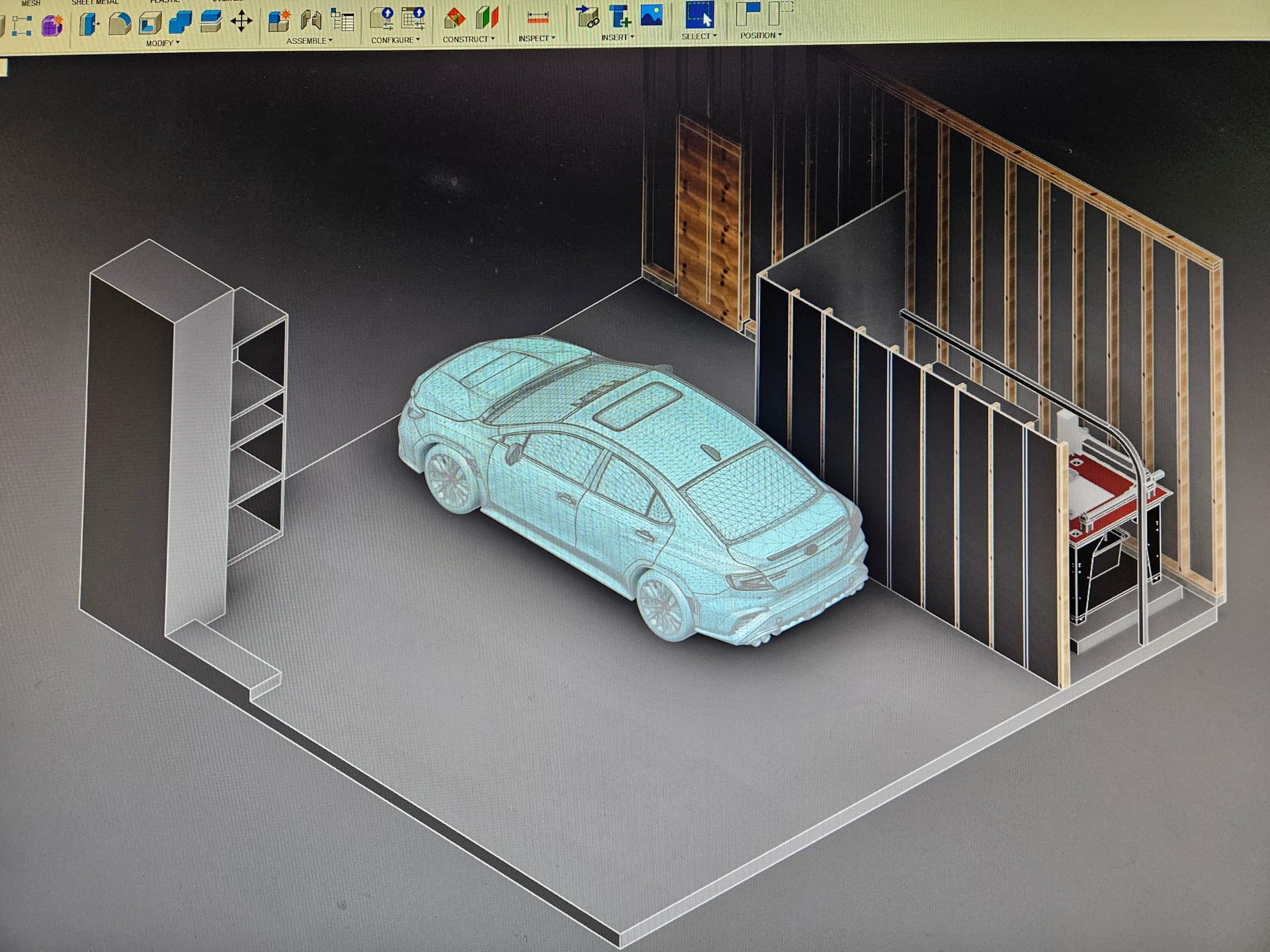This screenshot has width=1270, height=952.
Task: Select the teal car mesh model
Action: click(632, 489)
